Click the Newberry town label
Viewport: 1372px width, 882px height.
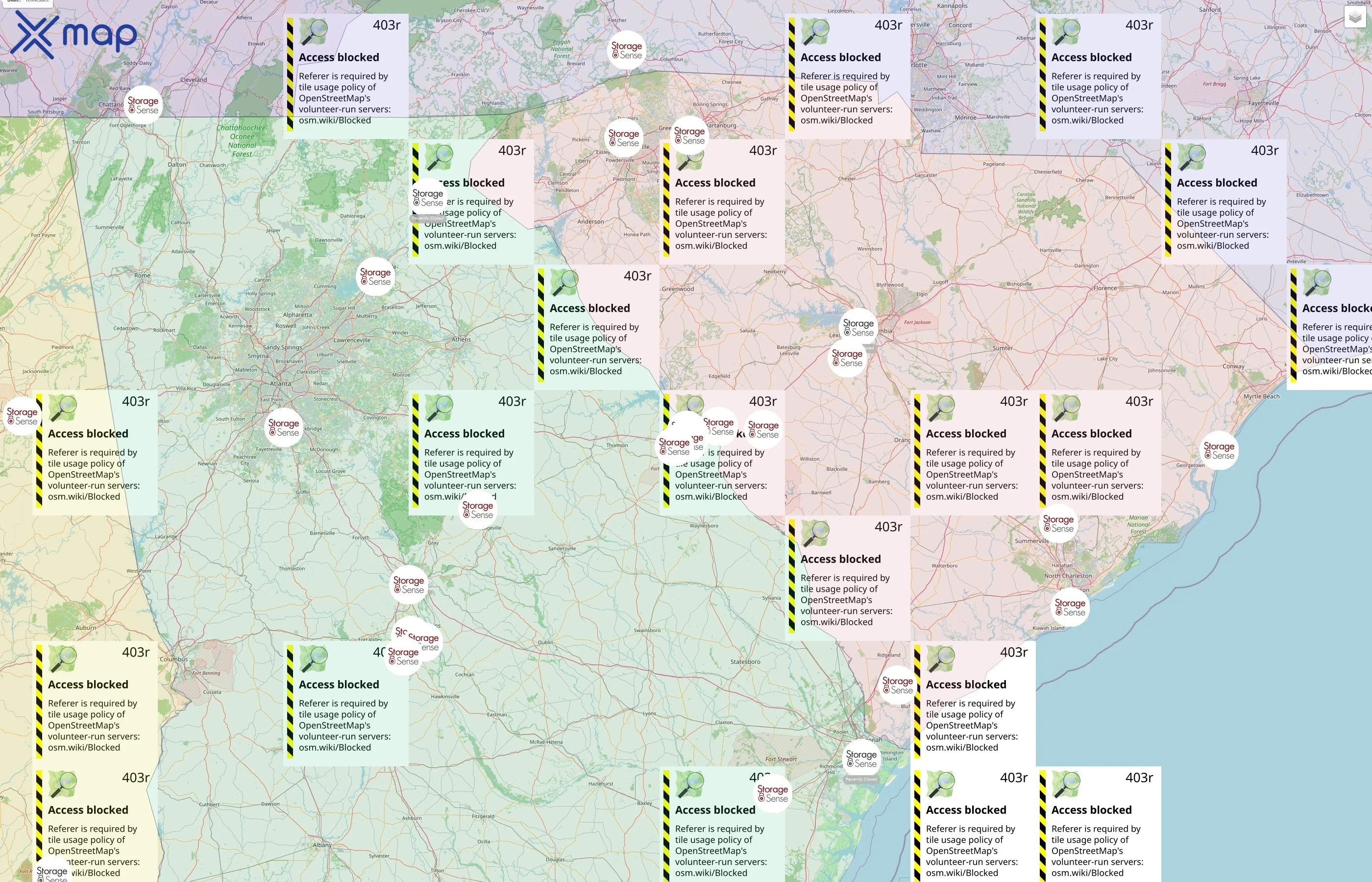775,272
